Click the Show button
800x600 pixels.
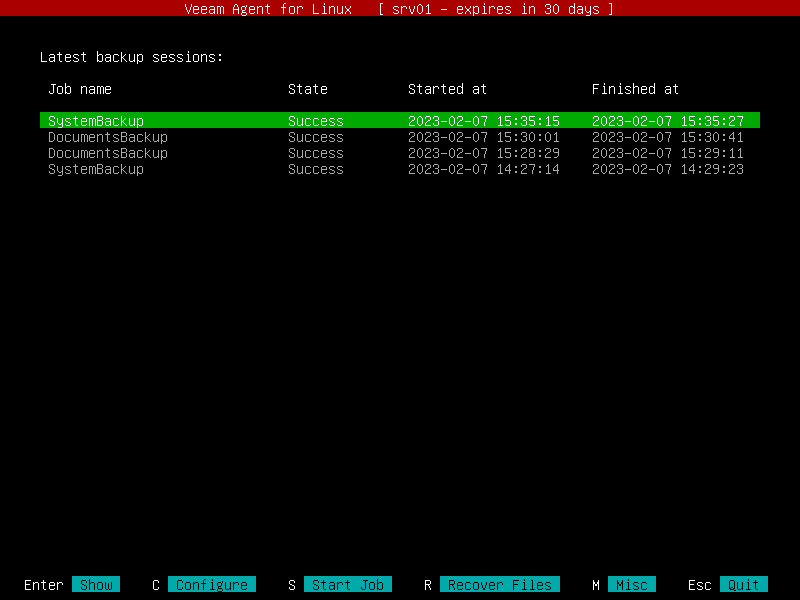click(x=96, y=584)
